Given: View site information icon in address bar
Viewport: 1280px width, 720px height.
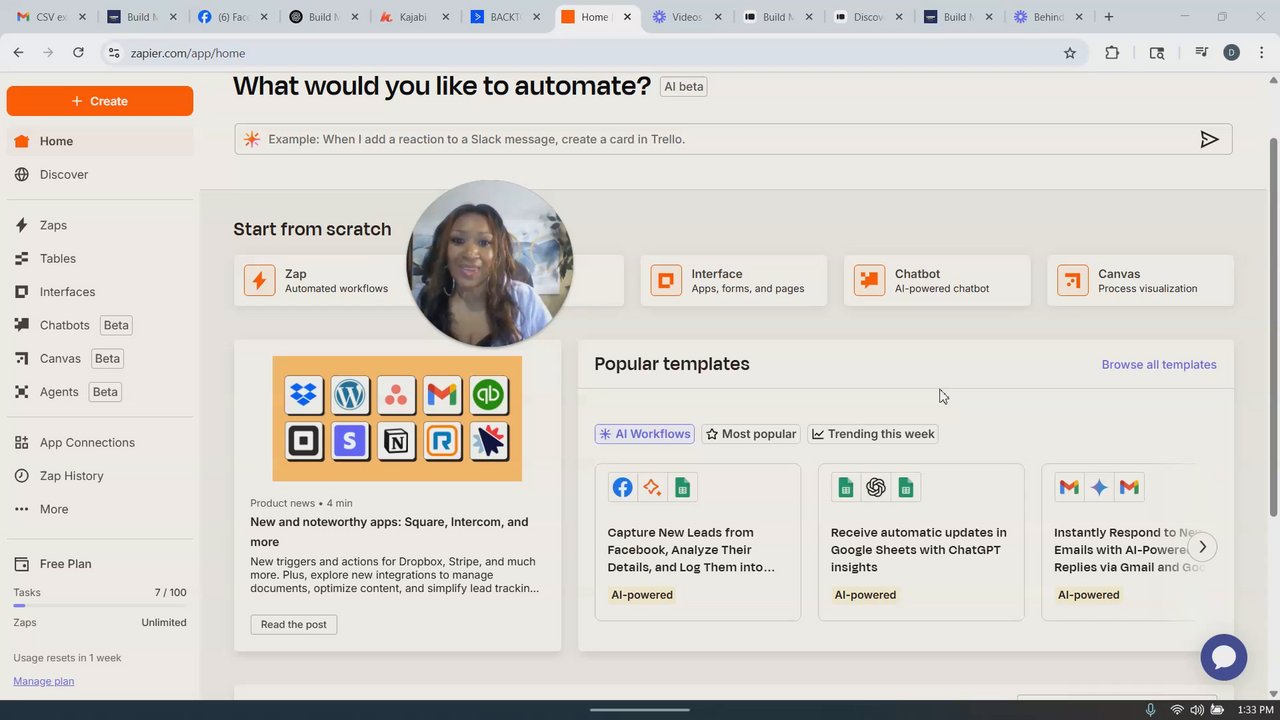Looking at the screenshot, I should 114,53.
